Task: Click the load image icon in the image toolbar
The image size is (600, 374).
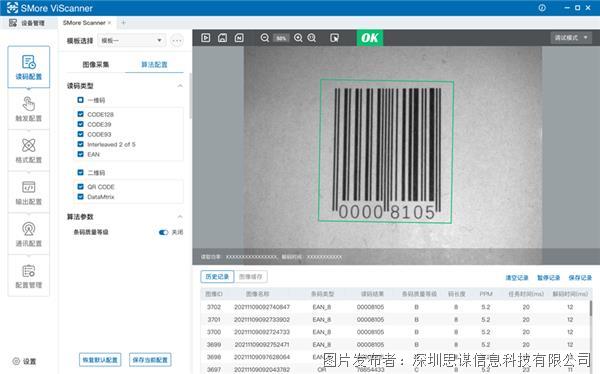Action: pyautogui.click(x=222, y=38)
